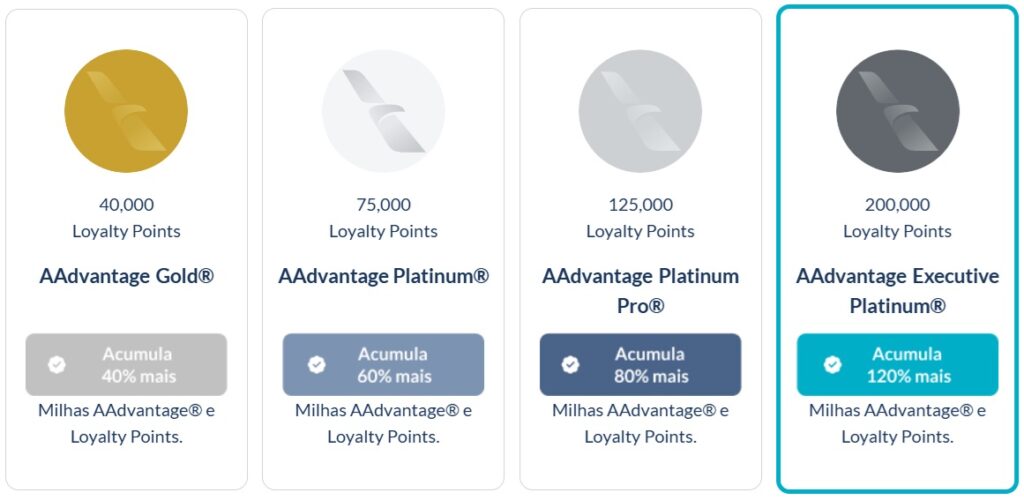Click the gold AAdvantage Gold badge icon

coord(126,111)
